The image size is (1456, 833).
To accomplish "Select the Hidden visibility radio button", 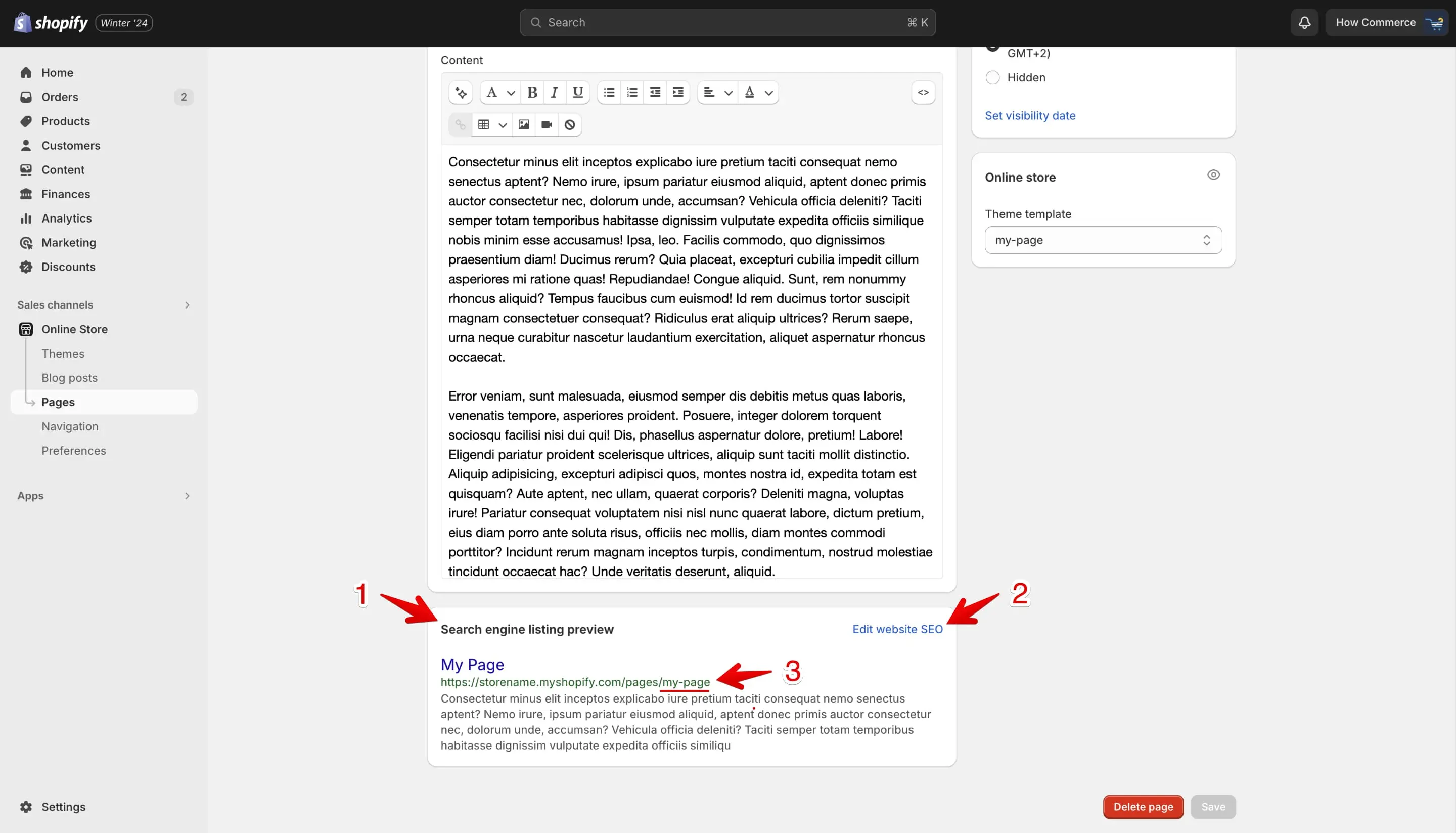I will coord(993,78).
